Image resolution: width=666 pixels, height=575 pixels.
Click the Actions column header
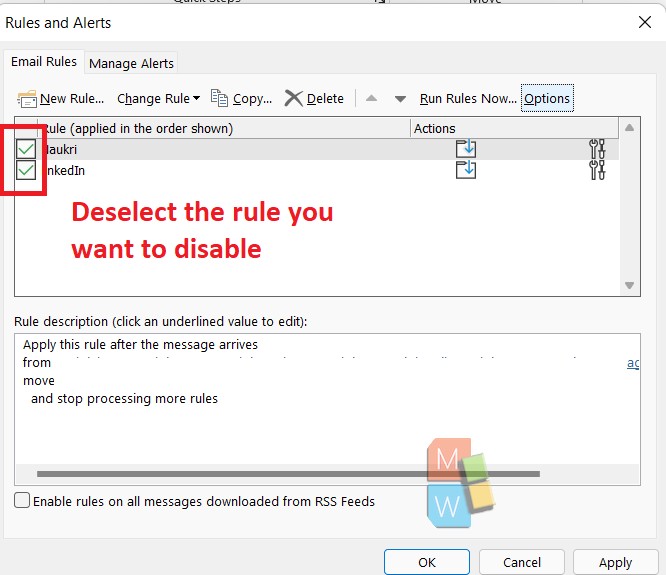click(x=514, y=128)
